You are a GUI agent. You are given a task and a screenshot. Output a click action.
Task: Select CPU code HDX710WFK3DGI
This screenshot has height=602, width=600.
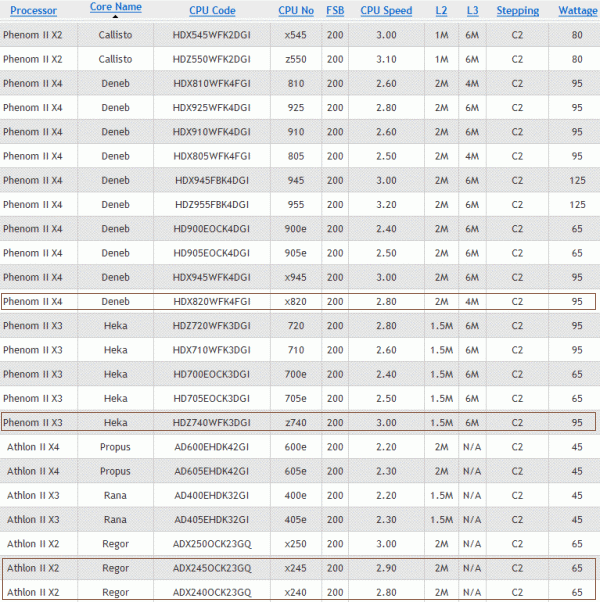(x=212, y=350)
